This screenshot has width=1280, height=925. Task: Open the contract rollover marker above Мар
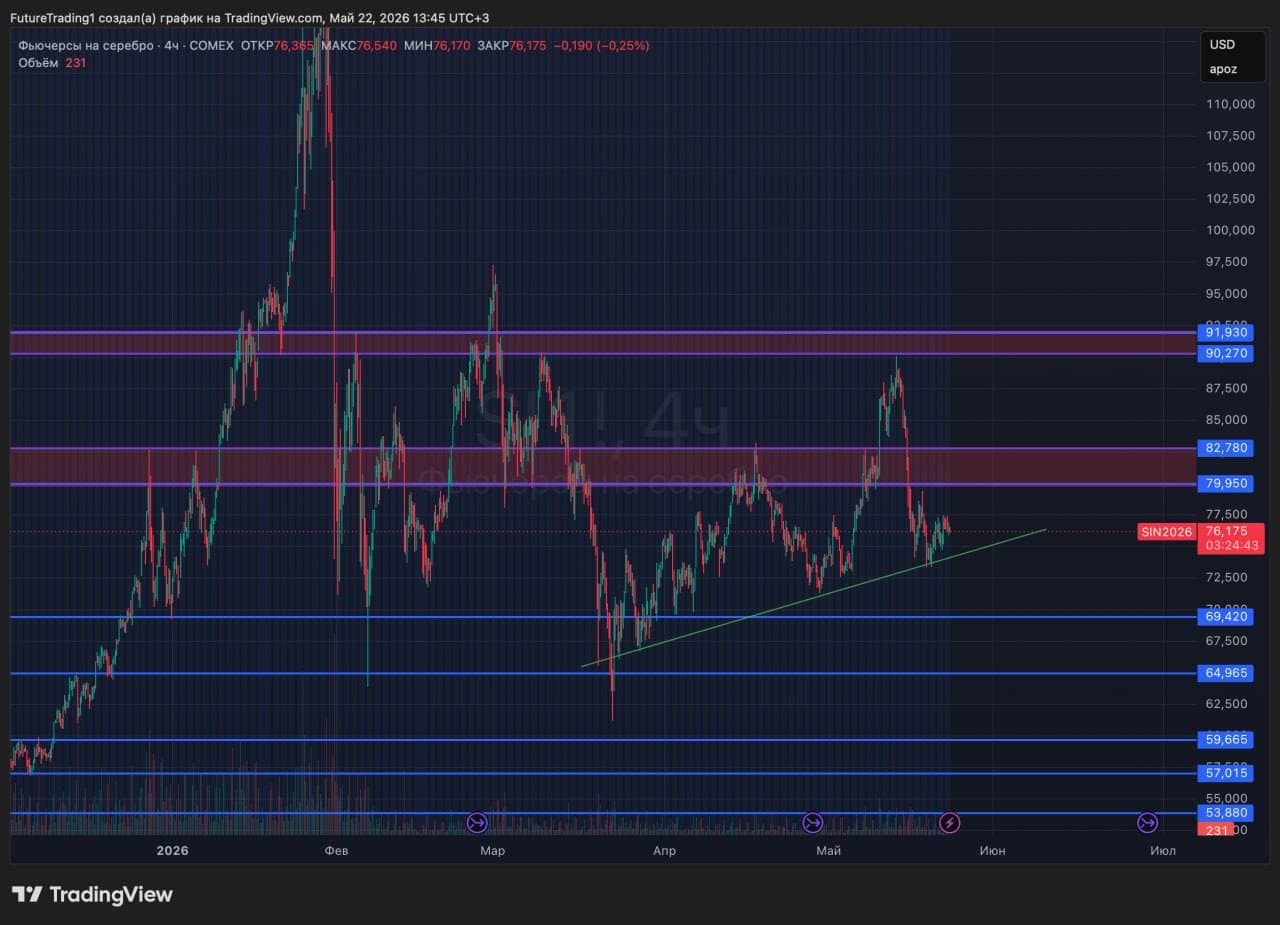pos(478,823)
